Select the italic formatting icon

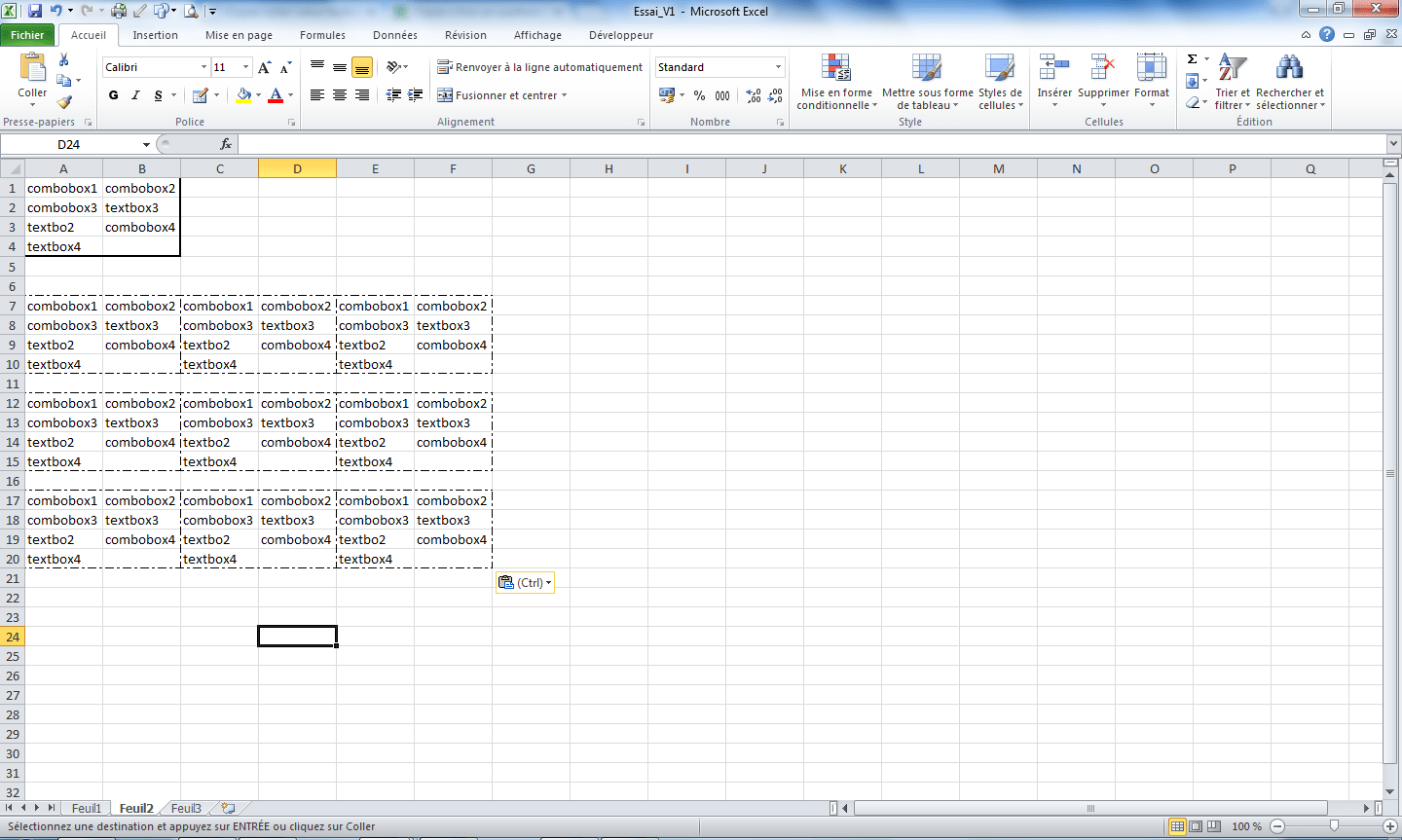point(133,95)
